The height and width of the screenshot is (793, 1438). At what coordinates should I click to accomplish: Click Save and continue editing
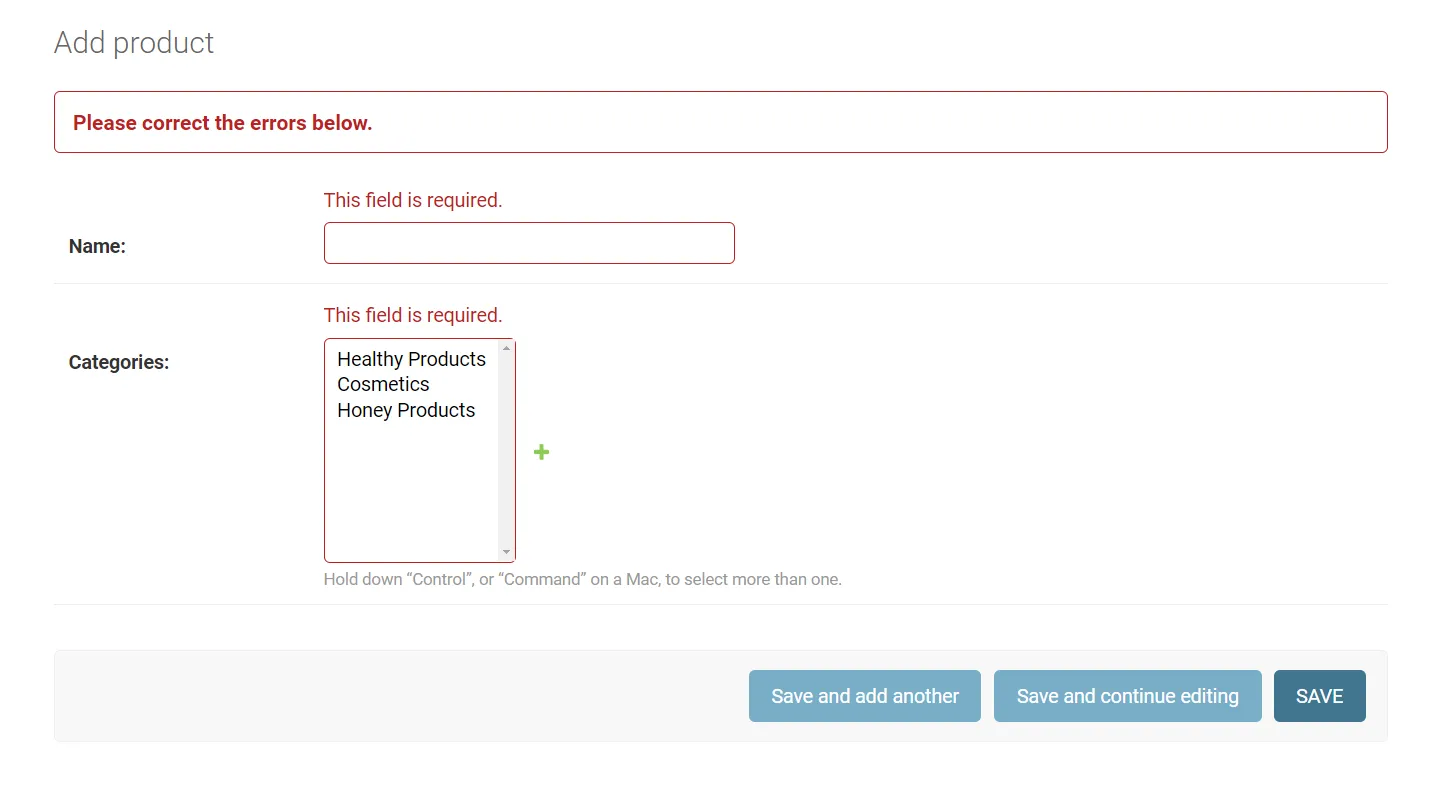(1127, 696)
